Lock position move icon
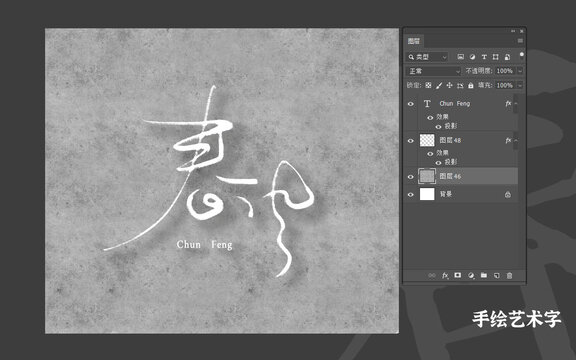Viewport: 576px width, 360px height. [x=449, y=85]
